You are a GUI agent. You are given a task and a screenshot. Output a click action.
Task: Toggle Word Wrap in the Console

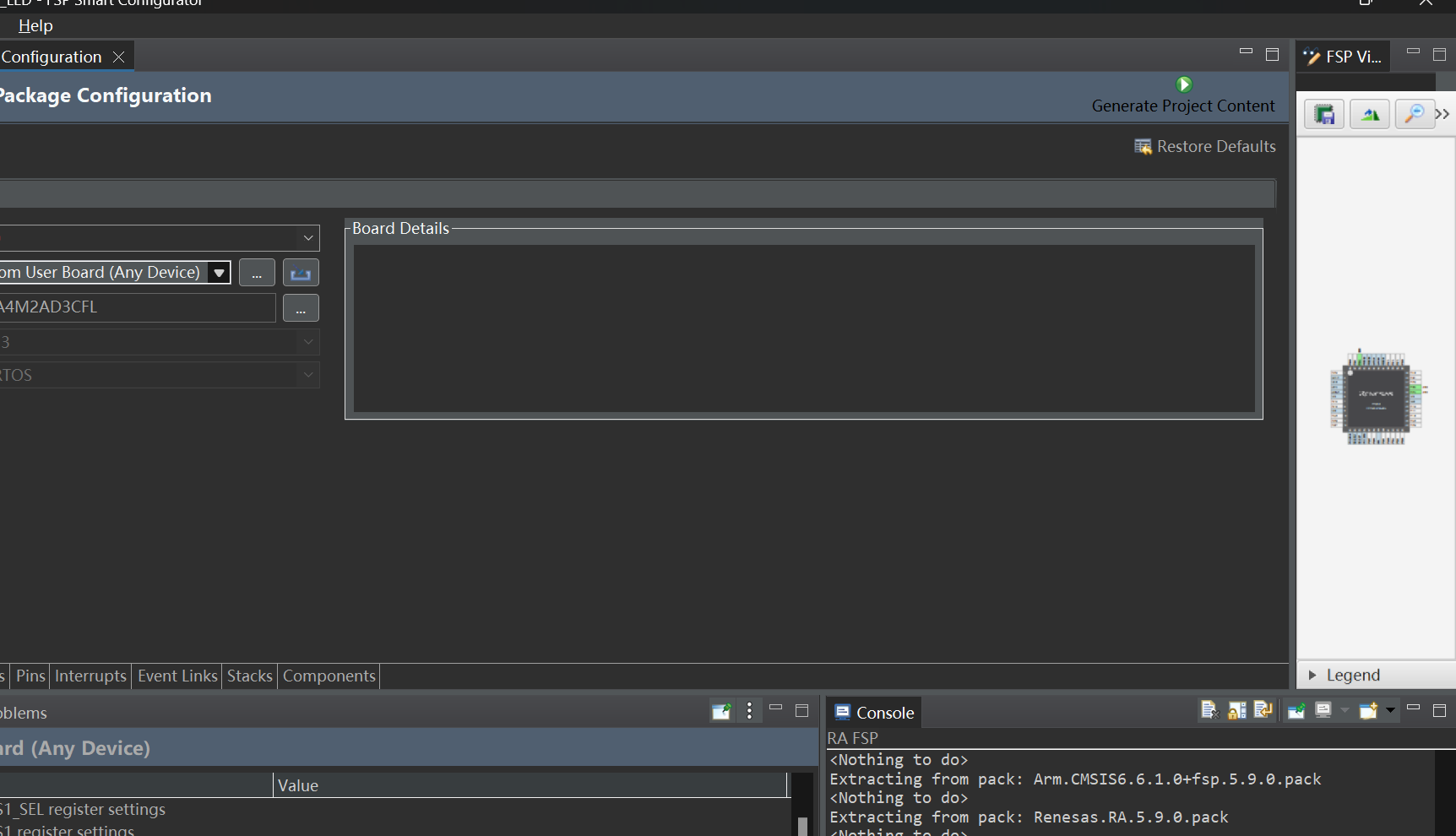click(1263, 710)
